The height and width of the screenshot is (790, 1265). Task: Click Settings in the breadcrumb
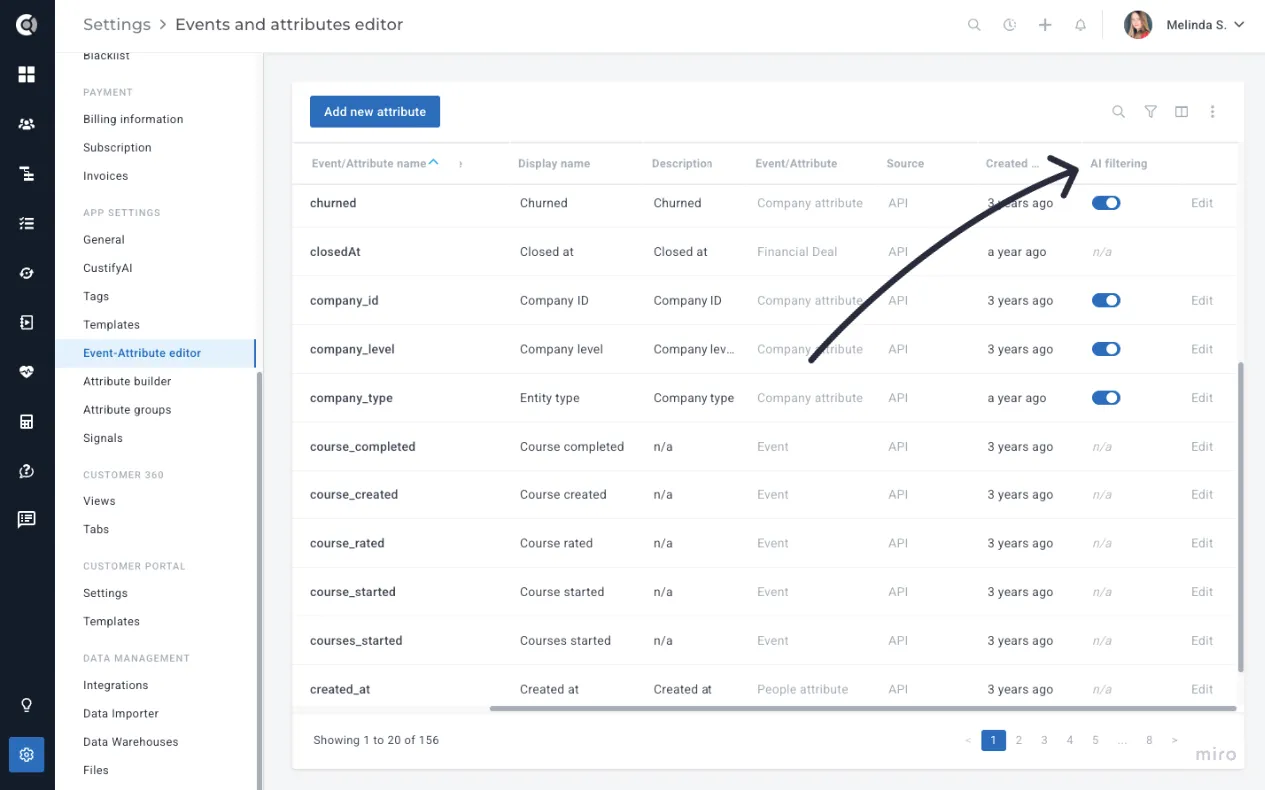[x=117, y=25]
